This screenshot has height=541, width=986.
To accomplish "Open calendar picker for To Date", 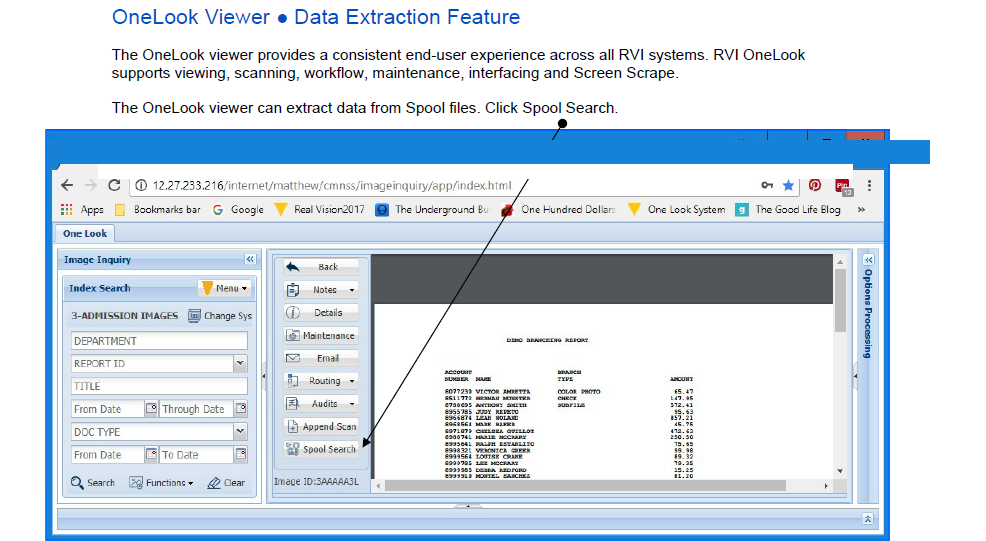I will (x=241, y=454).
